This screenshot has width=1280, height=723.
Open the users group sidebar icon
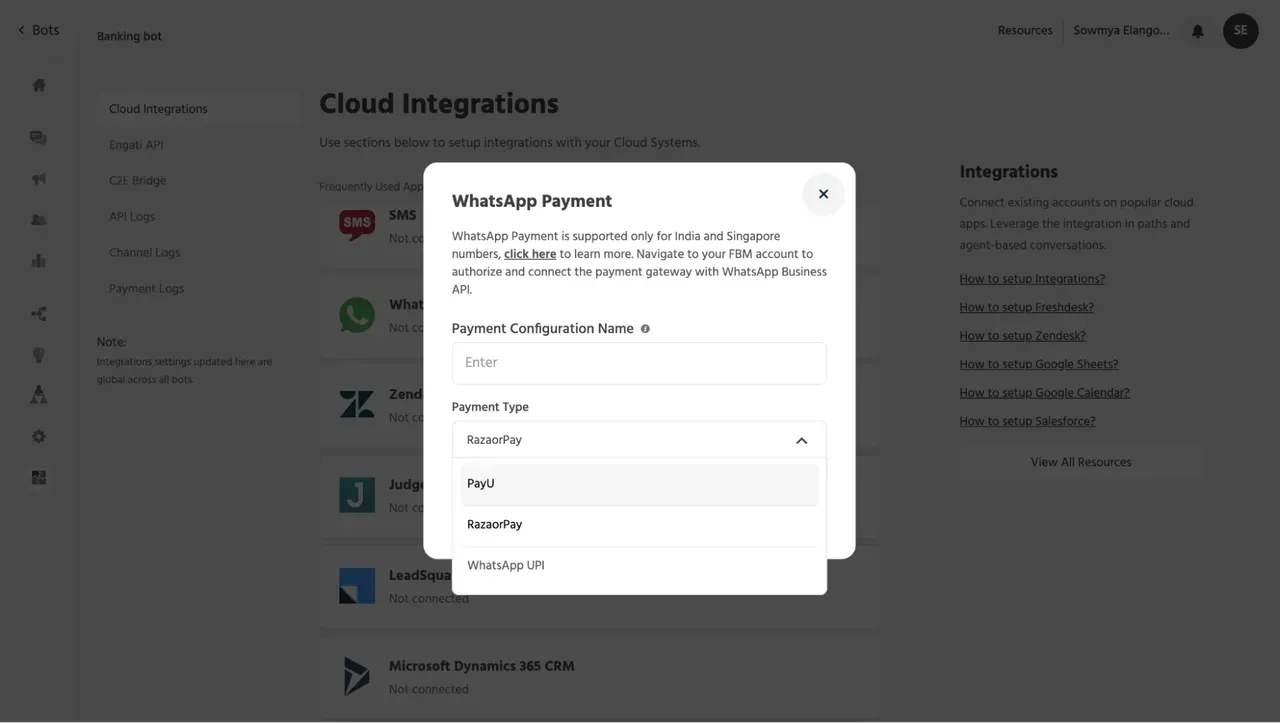(x=39, y=220)
